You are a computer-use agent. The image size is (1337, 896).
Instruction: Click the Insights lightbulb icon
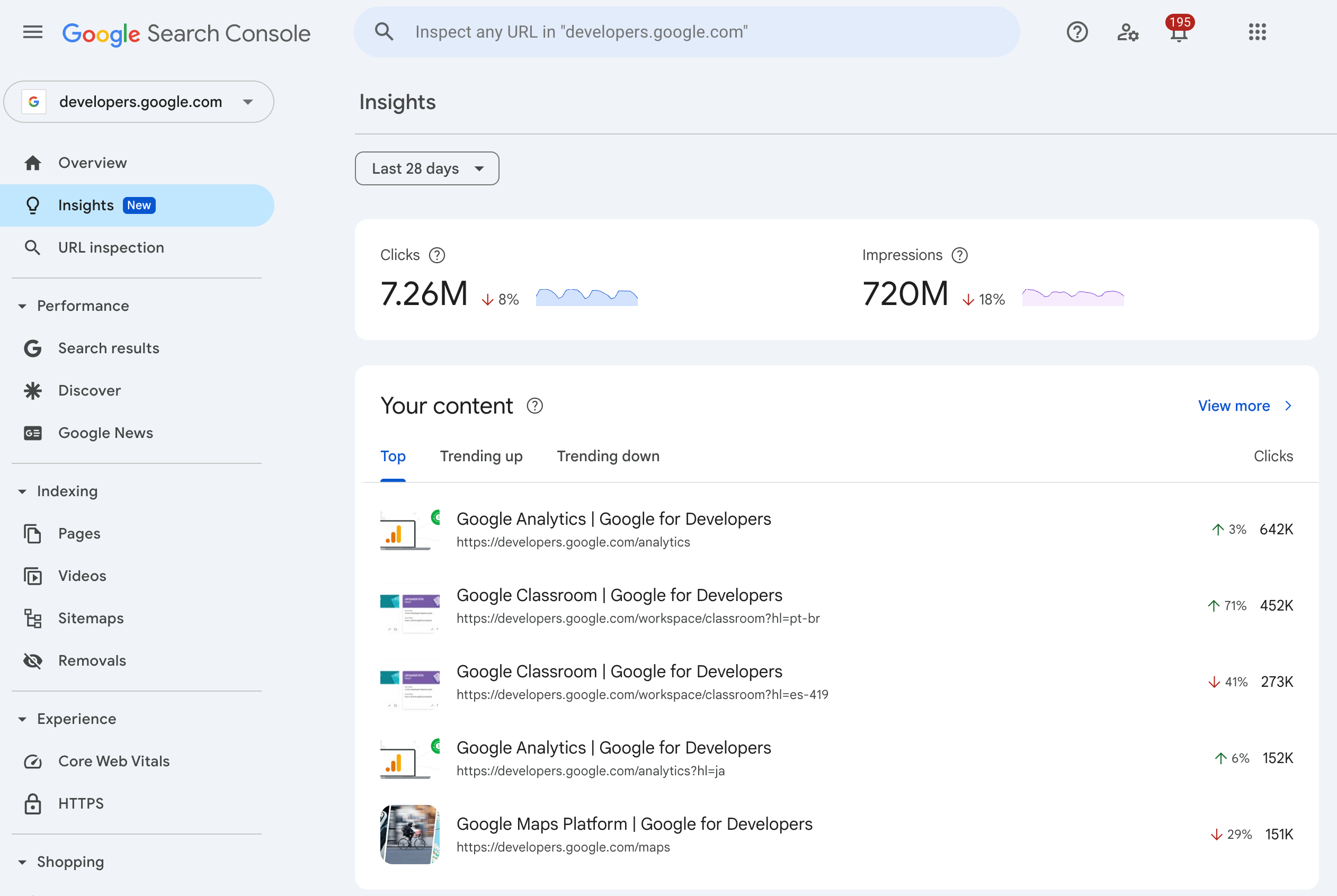point(33,205)
